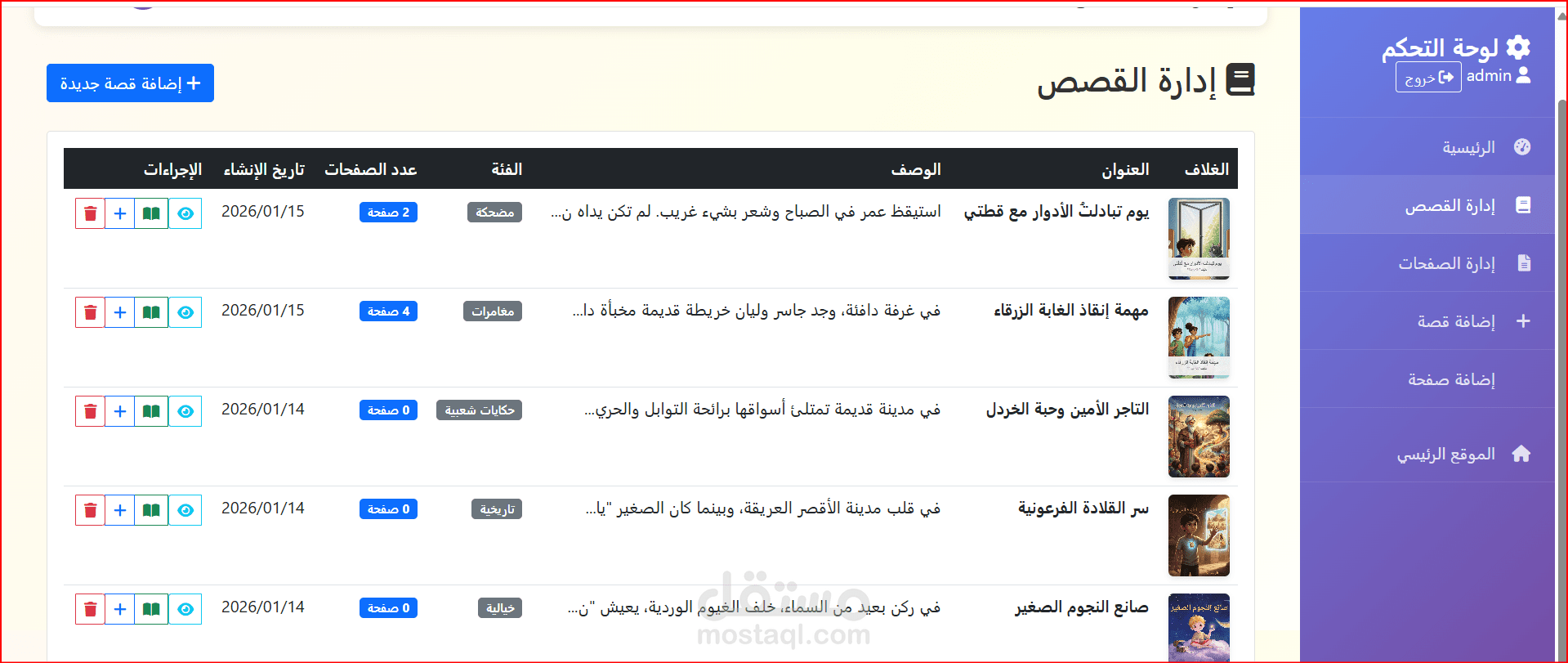Open book icon for يوم تبادلتُ الأدوار مع قطتي

(x=151, y=213)
